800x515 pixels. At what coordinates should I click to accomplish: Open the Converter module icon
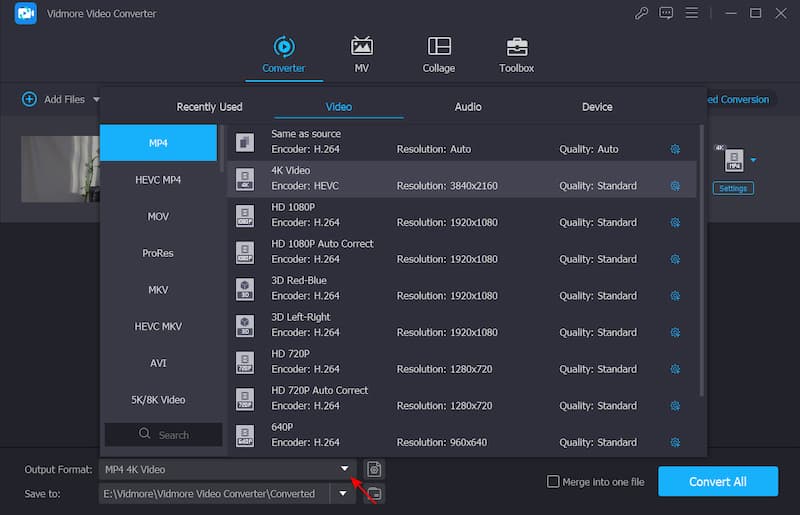tap(284, 47)
